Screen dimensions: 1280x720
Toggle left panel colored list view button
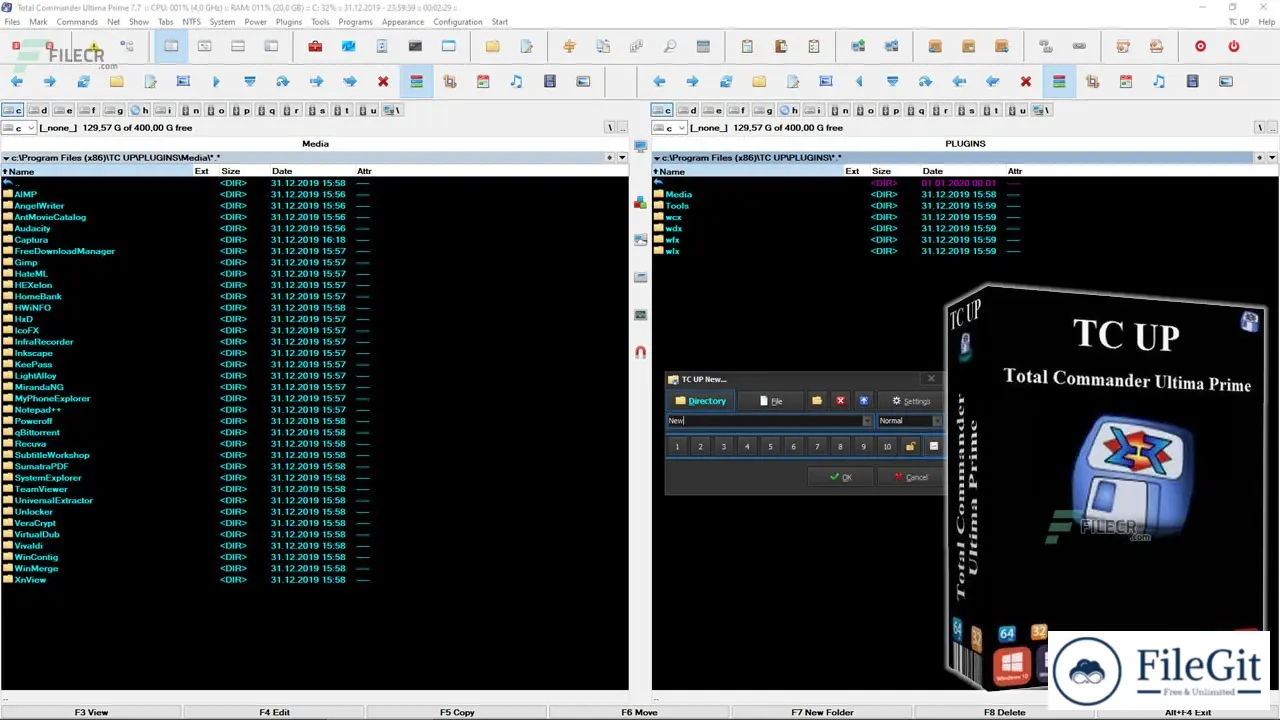(x=416, y=81)
